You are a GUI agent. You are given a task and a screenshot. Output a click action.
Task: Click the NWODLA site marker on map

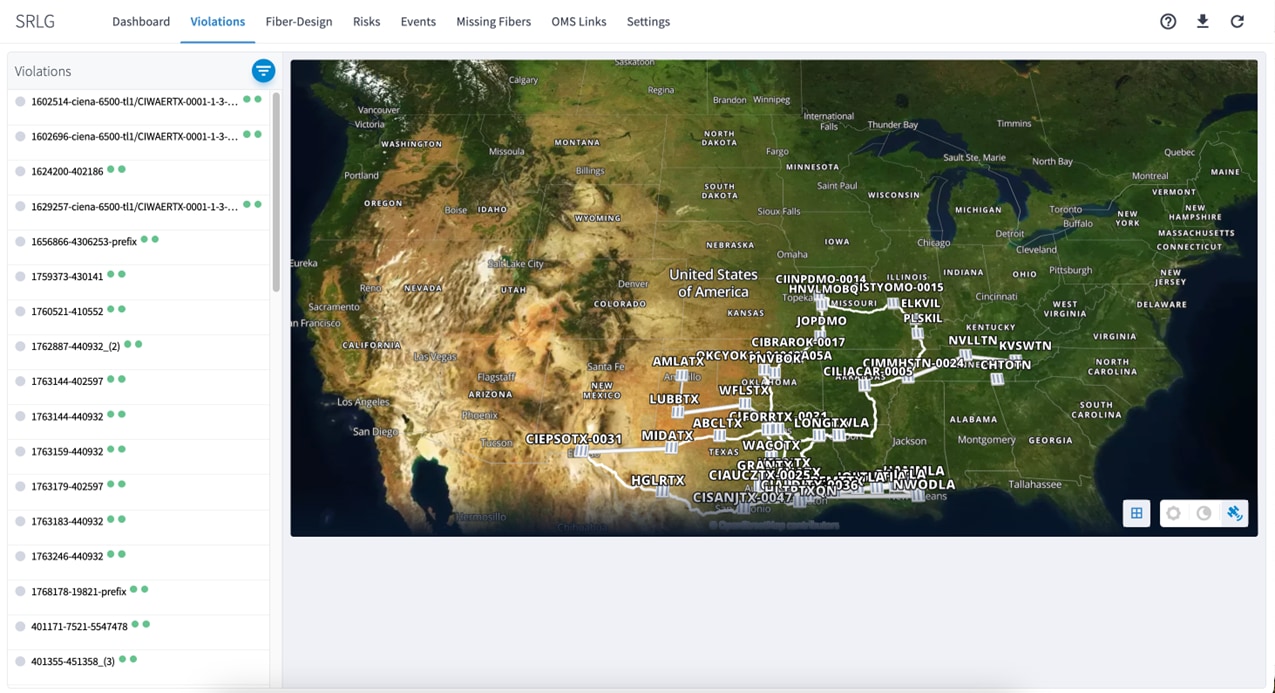pyautogui.click(x=918, y=497)
